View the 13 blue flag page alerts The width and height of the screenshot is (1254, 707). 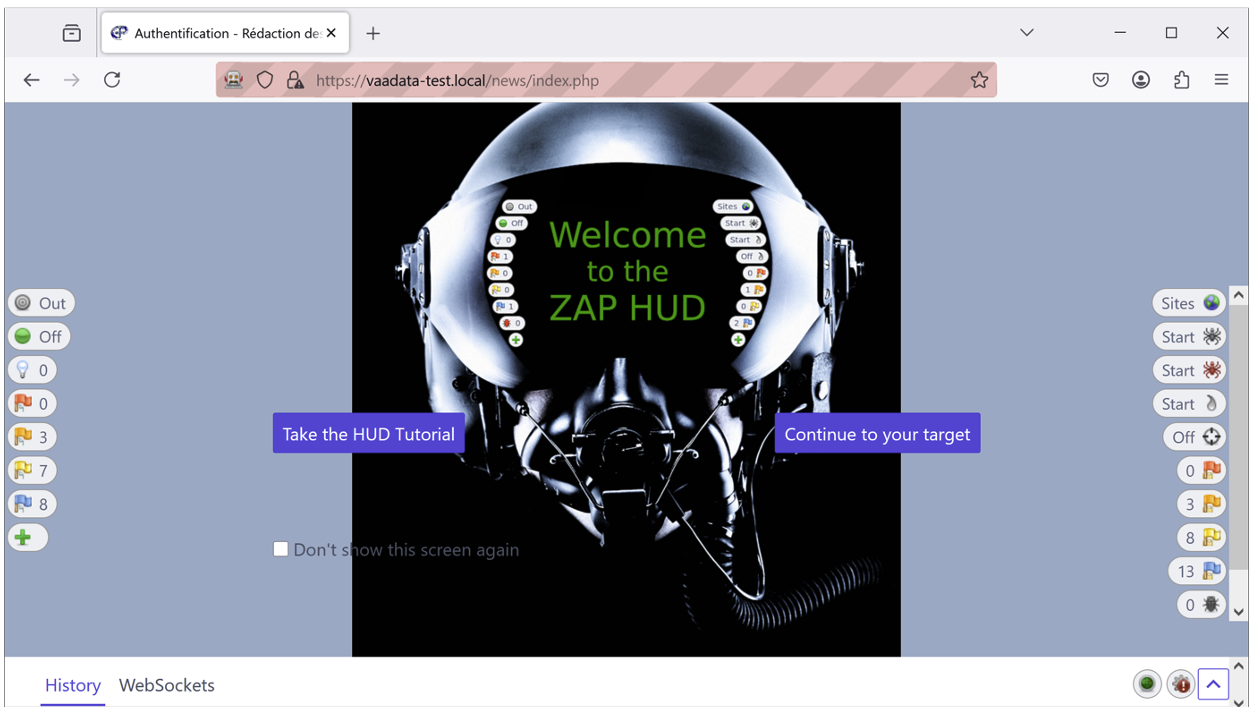(x=1197, y=570)
